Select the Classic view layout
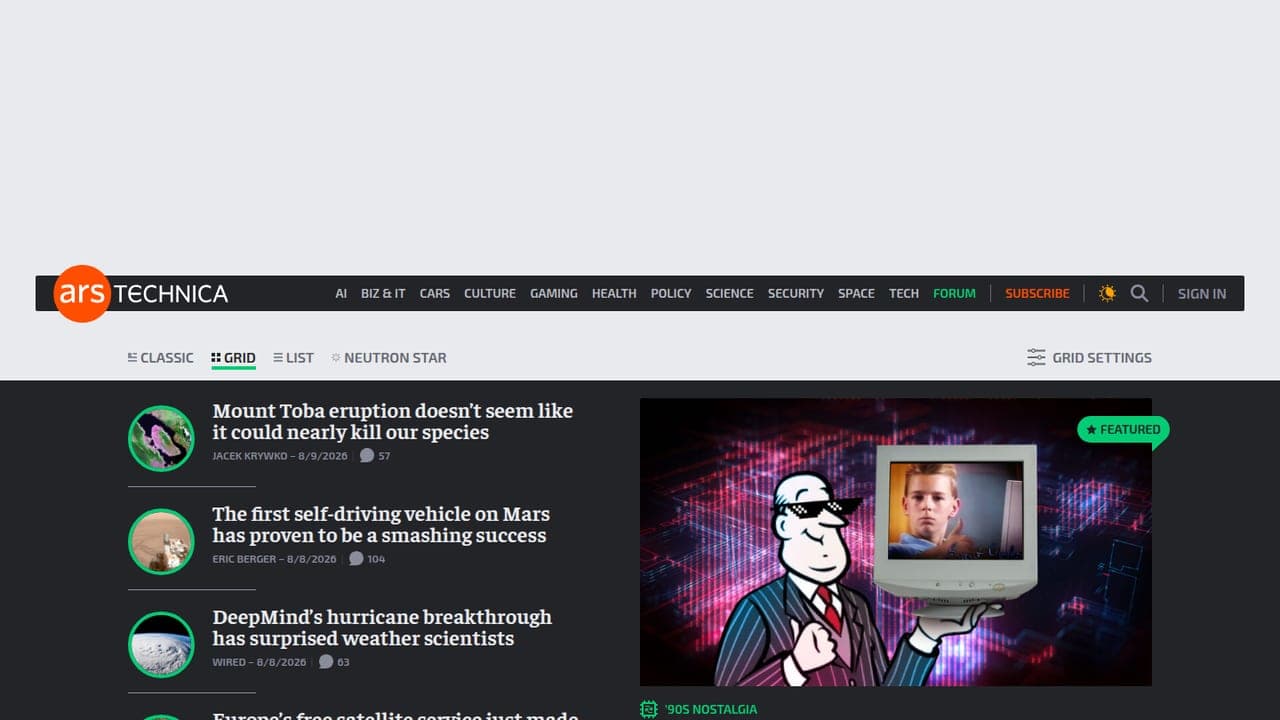This screenshot has height=720, width=1280. tap(161, 357)
